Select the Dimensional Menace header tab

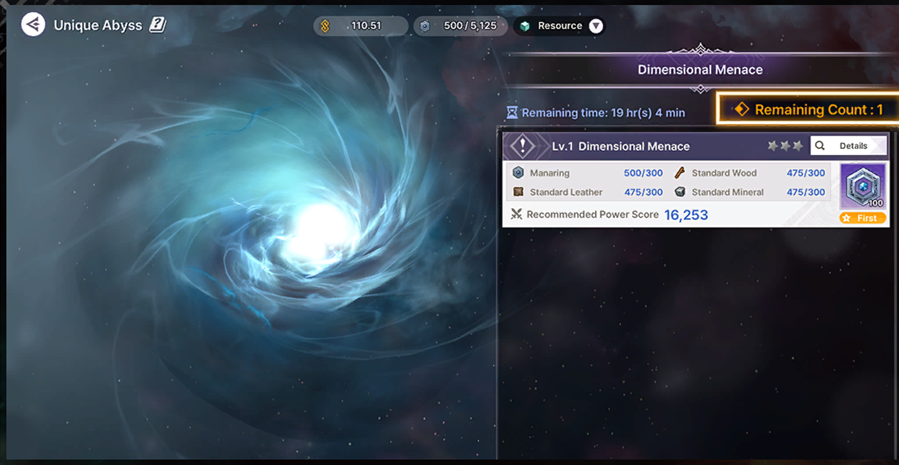pos(700,70)
